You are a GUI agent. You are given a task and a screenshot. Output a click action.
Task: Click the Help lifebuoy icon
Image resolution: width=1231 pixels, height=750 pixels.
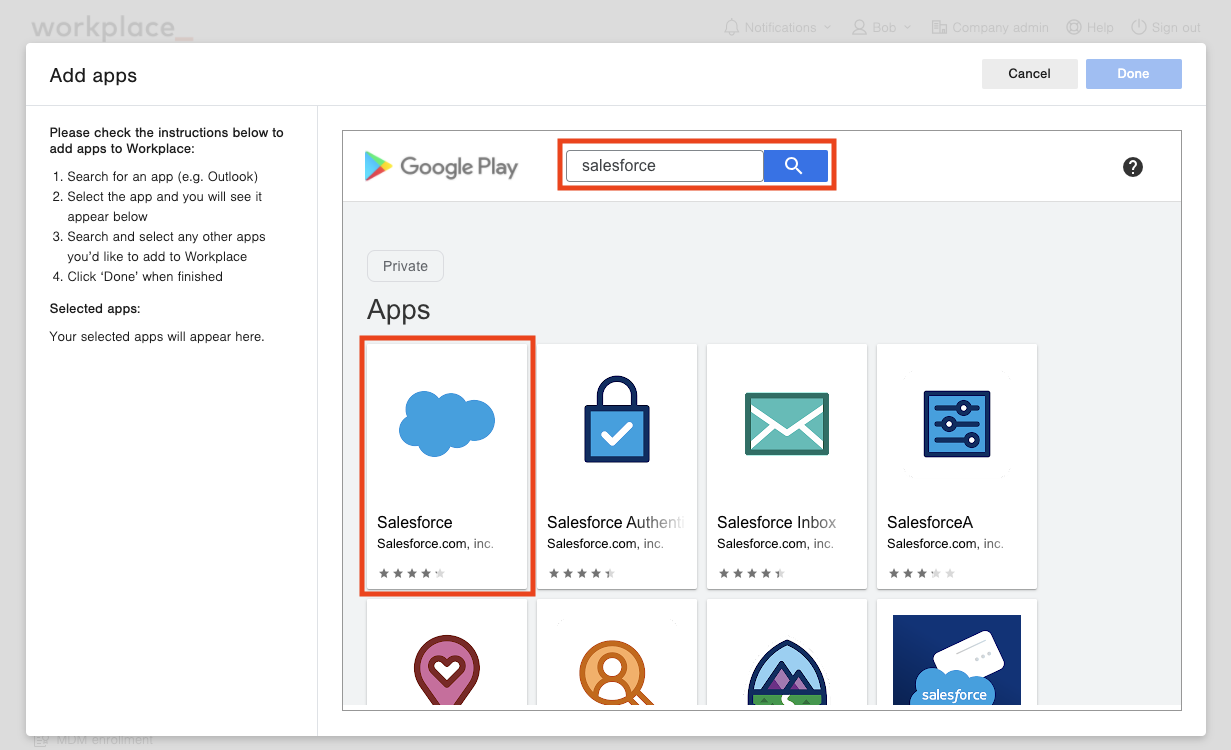coord(1074,27)
